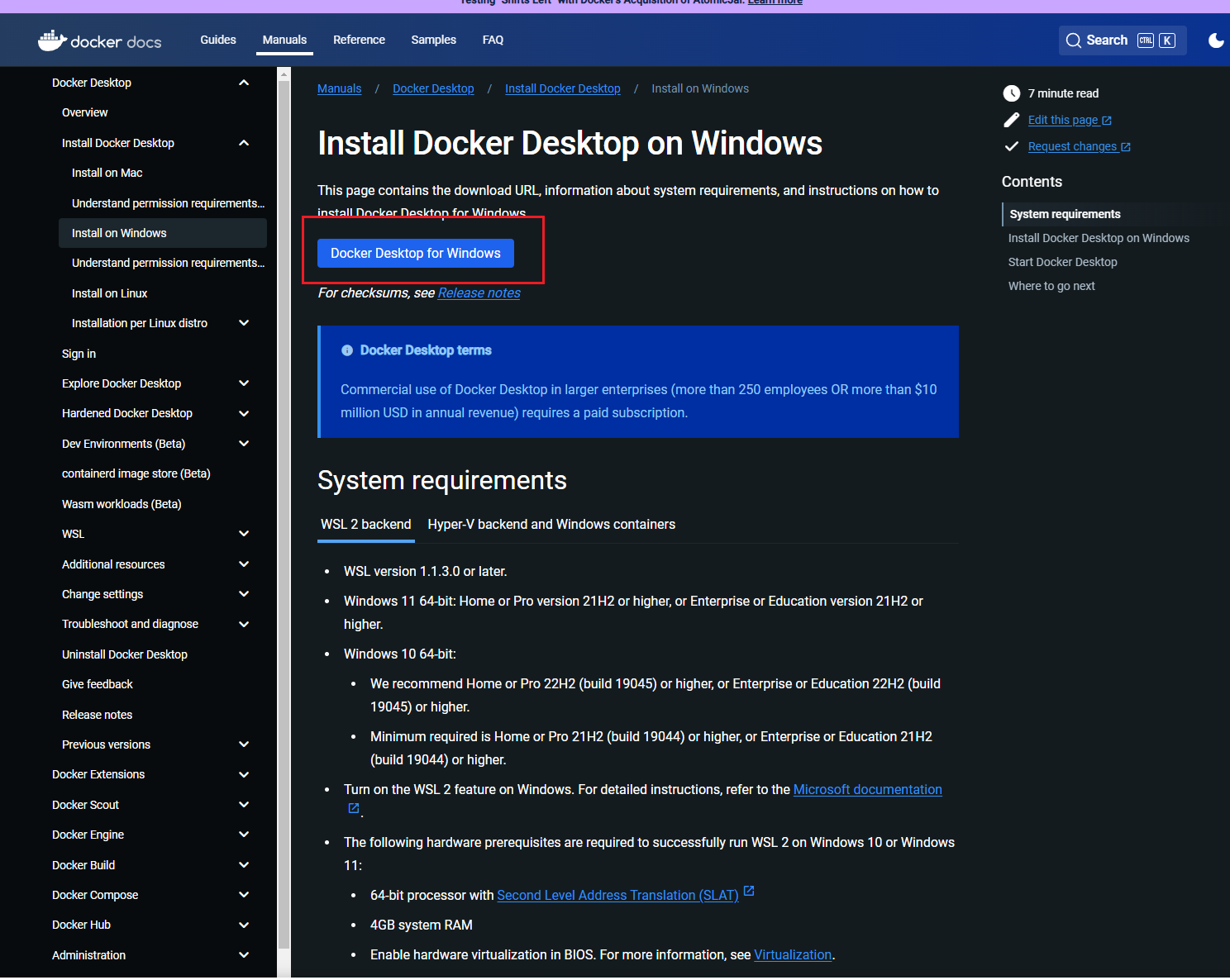The width and height of the screenshot is (1230, 980).
Task: Open Overview in sidebar
Action: coord(84,112)
